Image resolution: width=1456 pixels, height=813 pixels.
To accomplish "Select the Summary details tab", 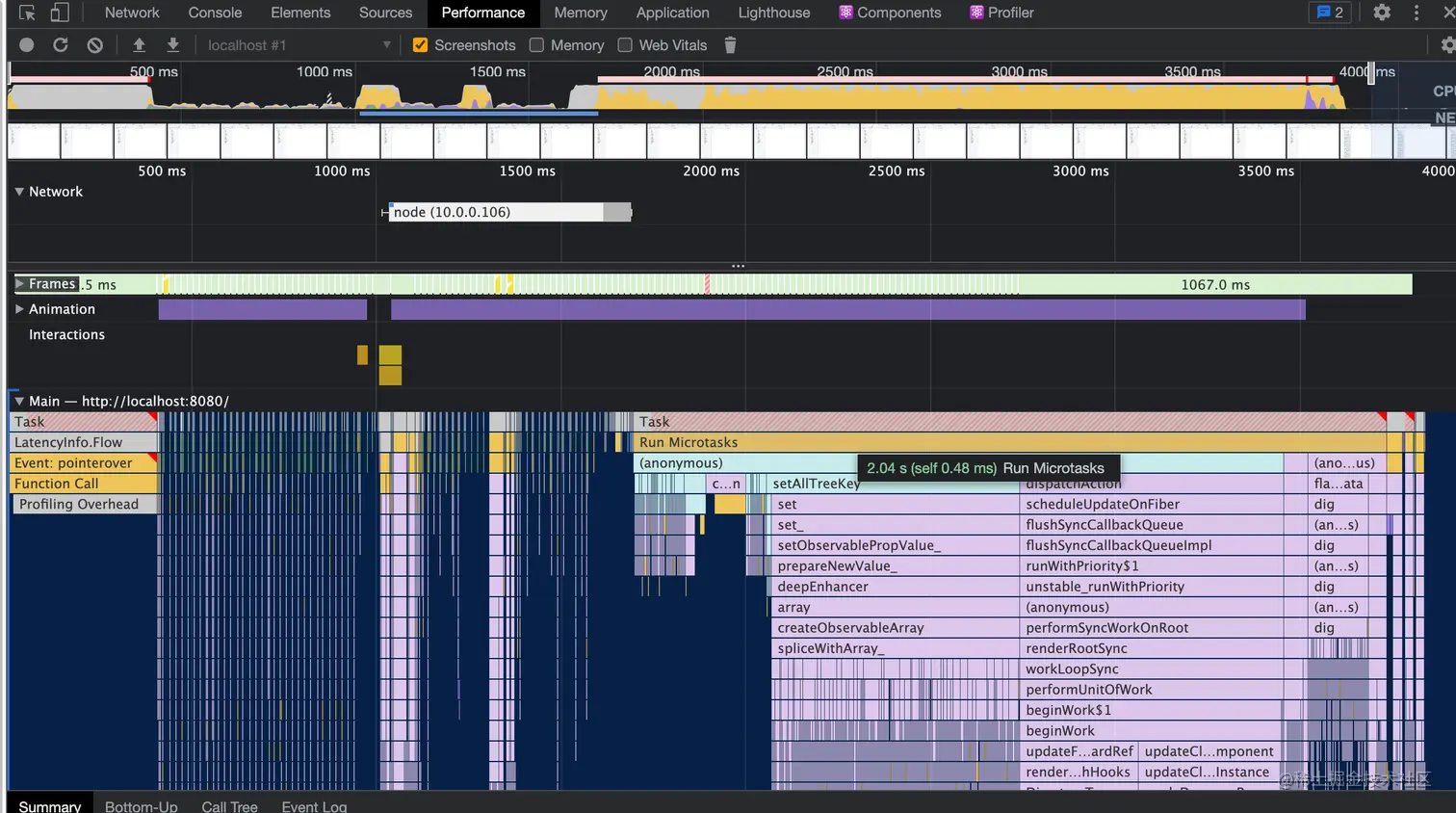I will pyautogui.click(x=50, y=805).
